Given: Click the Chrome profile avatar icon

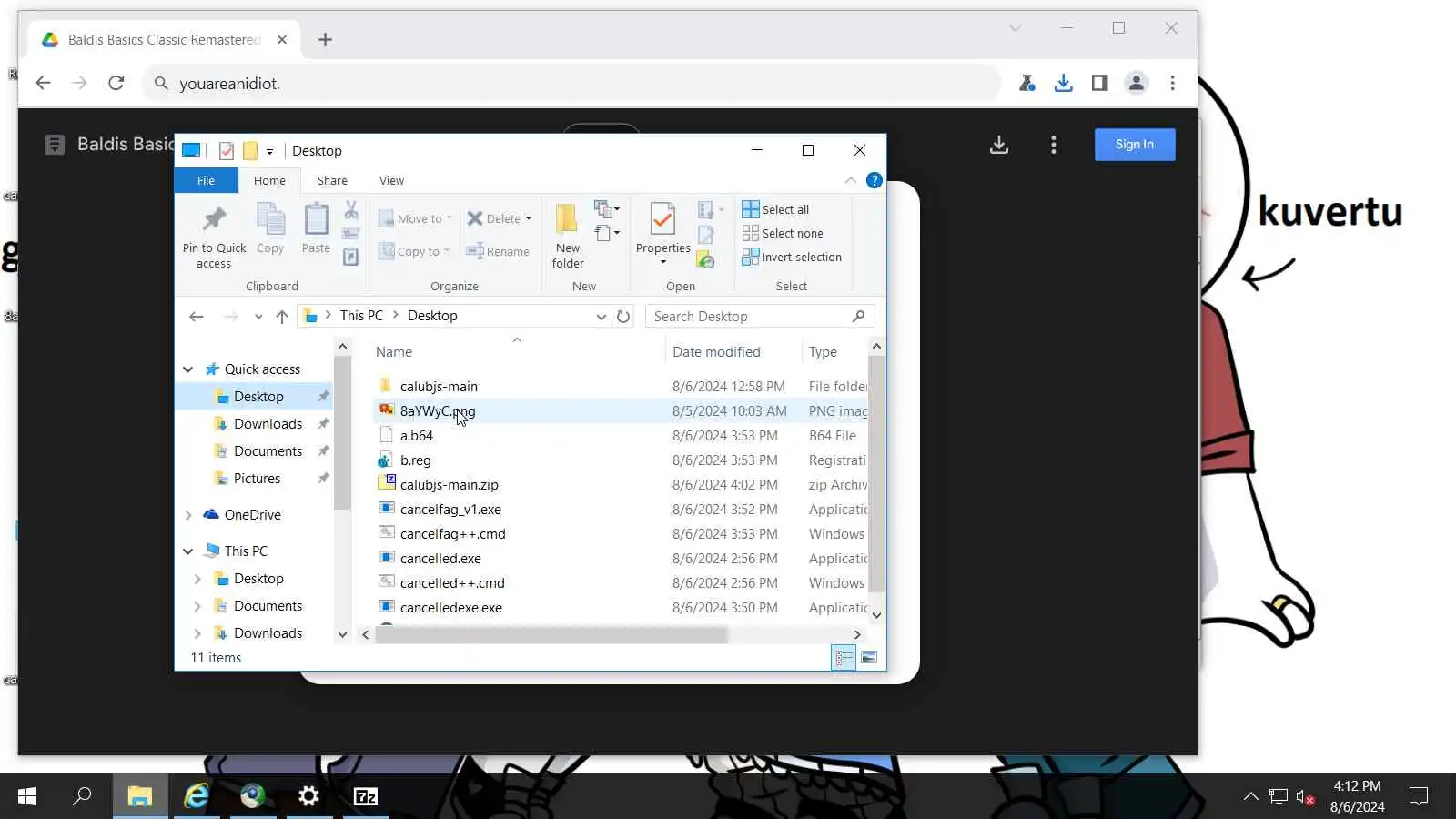Looking at the screenshot, I should click(1136, 83).
